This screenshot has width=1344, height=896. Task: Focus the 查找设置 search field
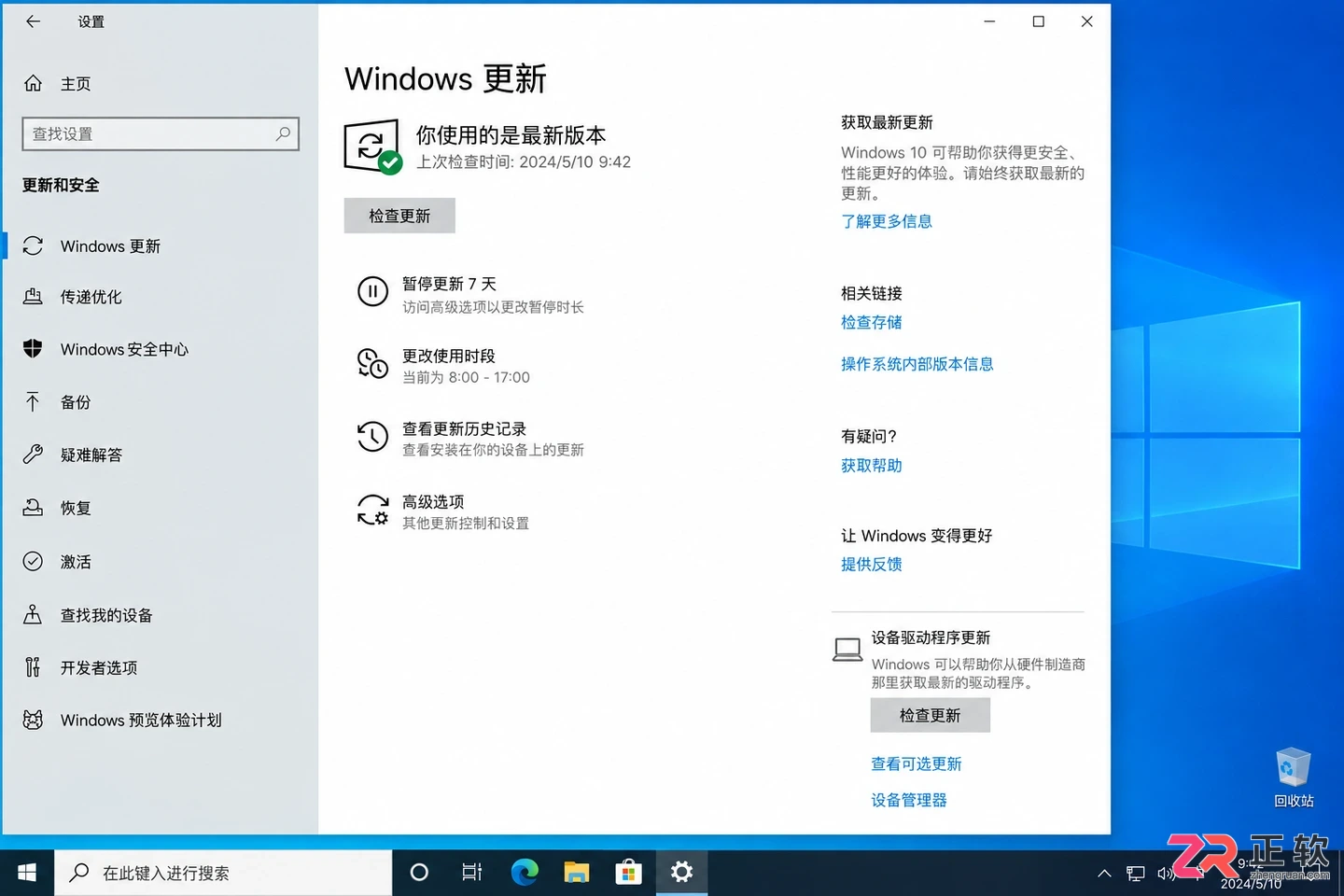click(x=161, y=133)
